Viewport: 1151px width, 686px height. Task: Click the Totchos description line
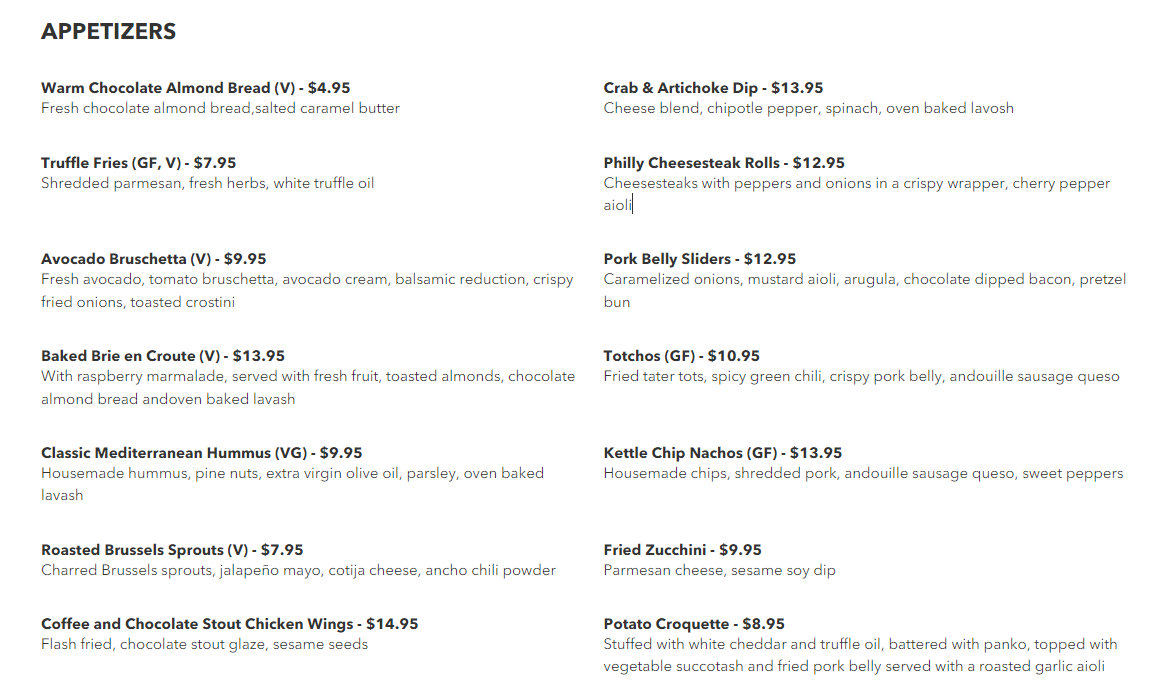coord(862,376)
